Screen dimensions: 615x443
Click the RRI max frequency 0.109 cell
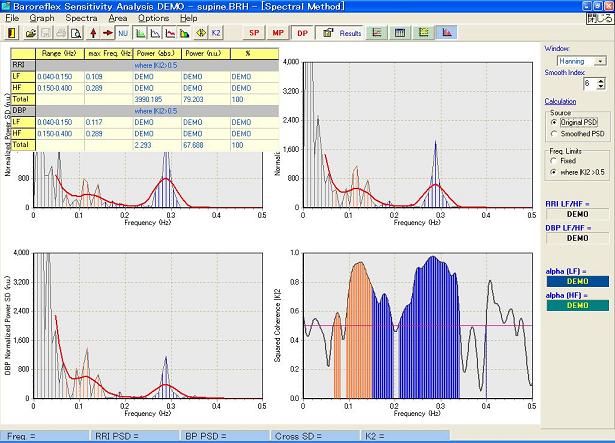point(109,77)
